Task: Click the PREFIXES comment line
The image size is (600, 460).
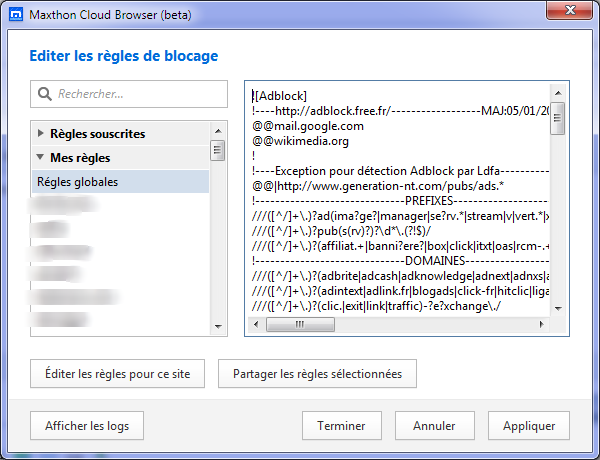Action: pyautogui.click(x=400, y=201)
